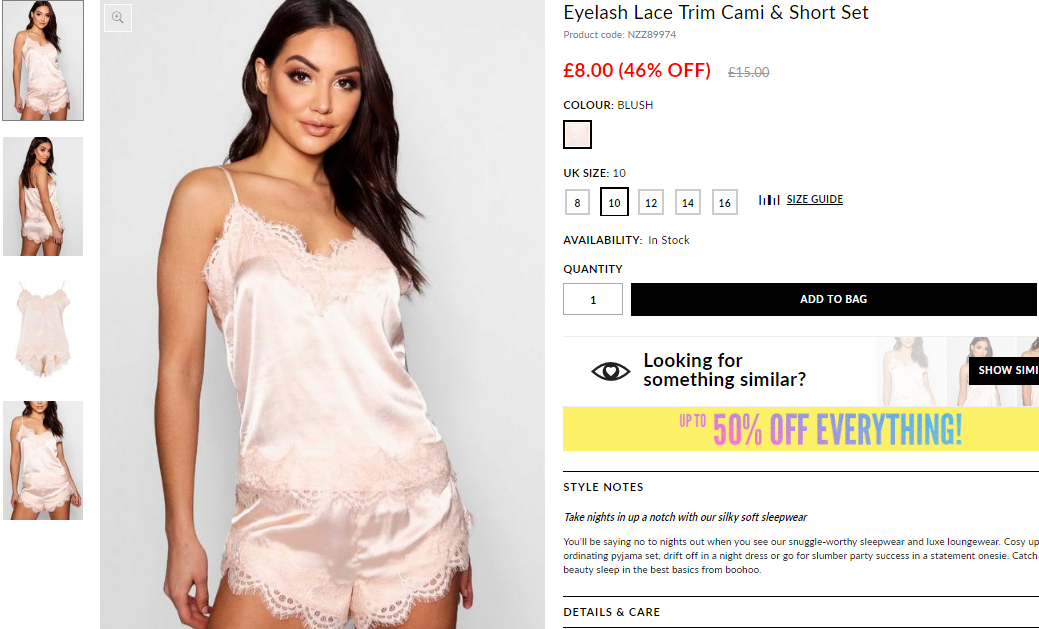Image resolution: width=1039 pixels, height=629 pixels.
Task: Add the item to bag
Action: [x=834, y=300]
